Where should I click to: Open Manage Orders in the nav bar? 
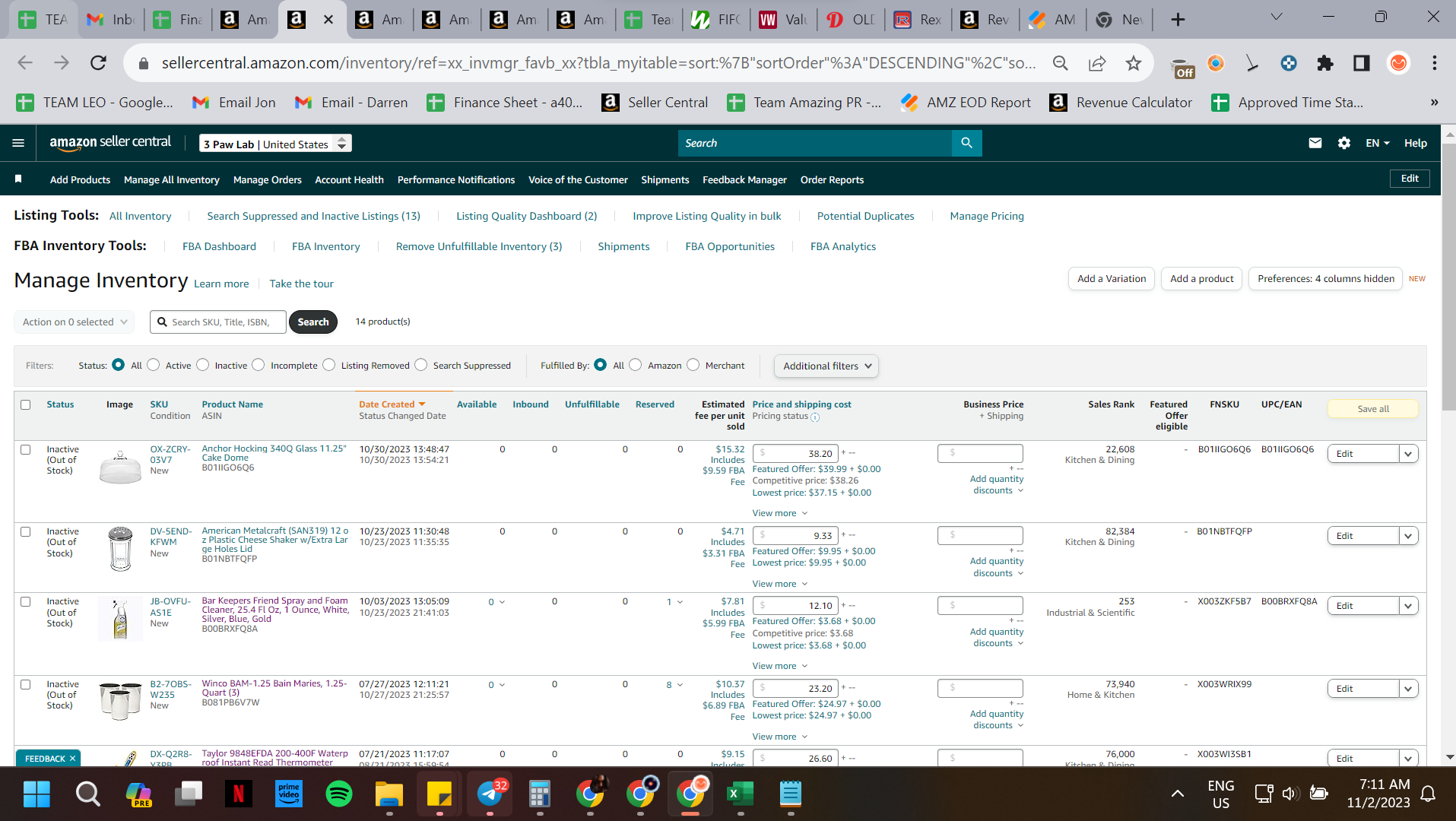point(268,180)
